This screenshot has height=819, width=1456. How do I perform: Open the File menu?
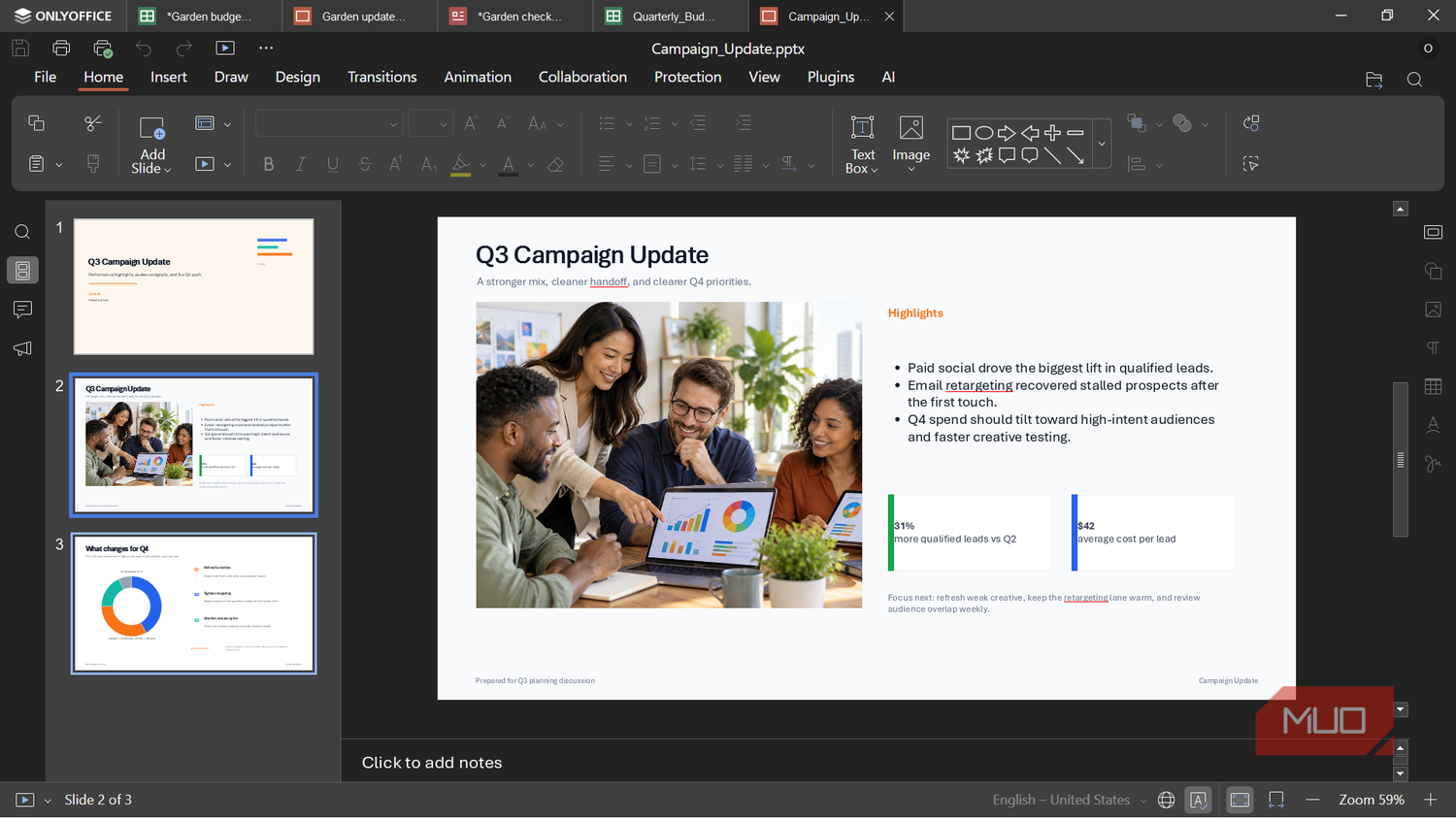45,77
